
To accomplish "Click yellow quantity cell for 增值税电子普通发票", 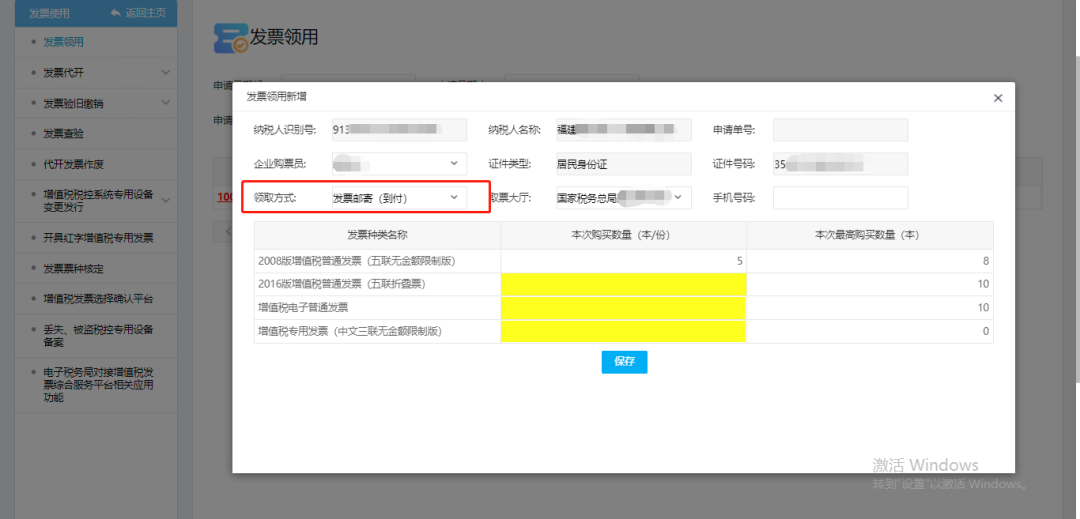I will tap(623, 308).
